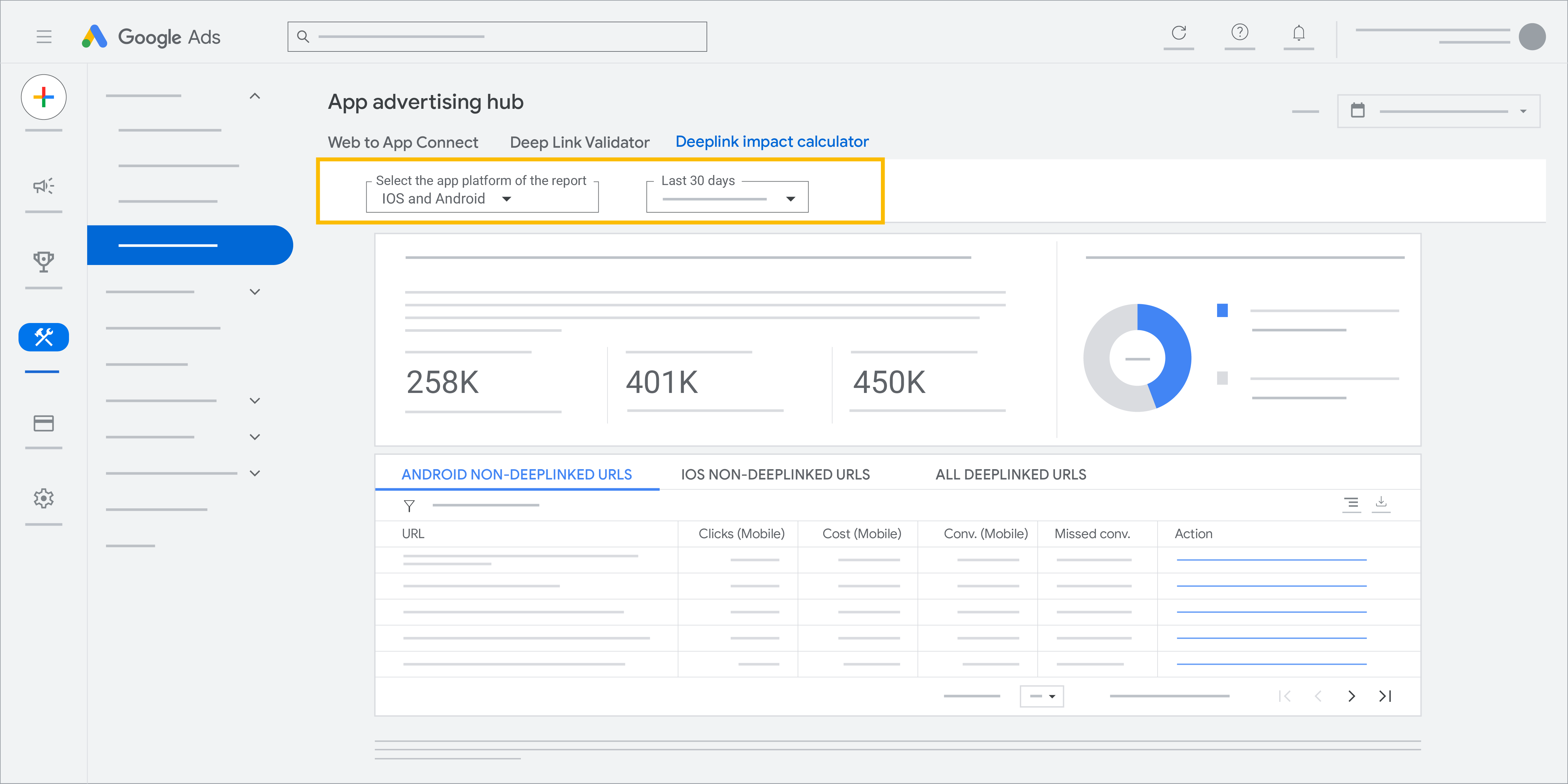Refresh the page with the reload icon

1179,32
